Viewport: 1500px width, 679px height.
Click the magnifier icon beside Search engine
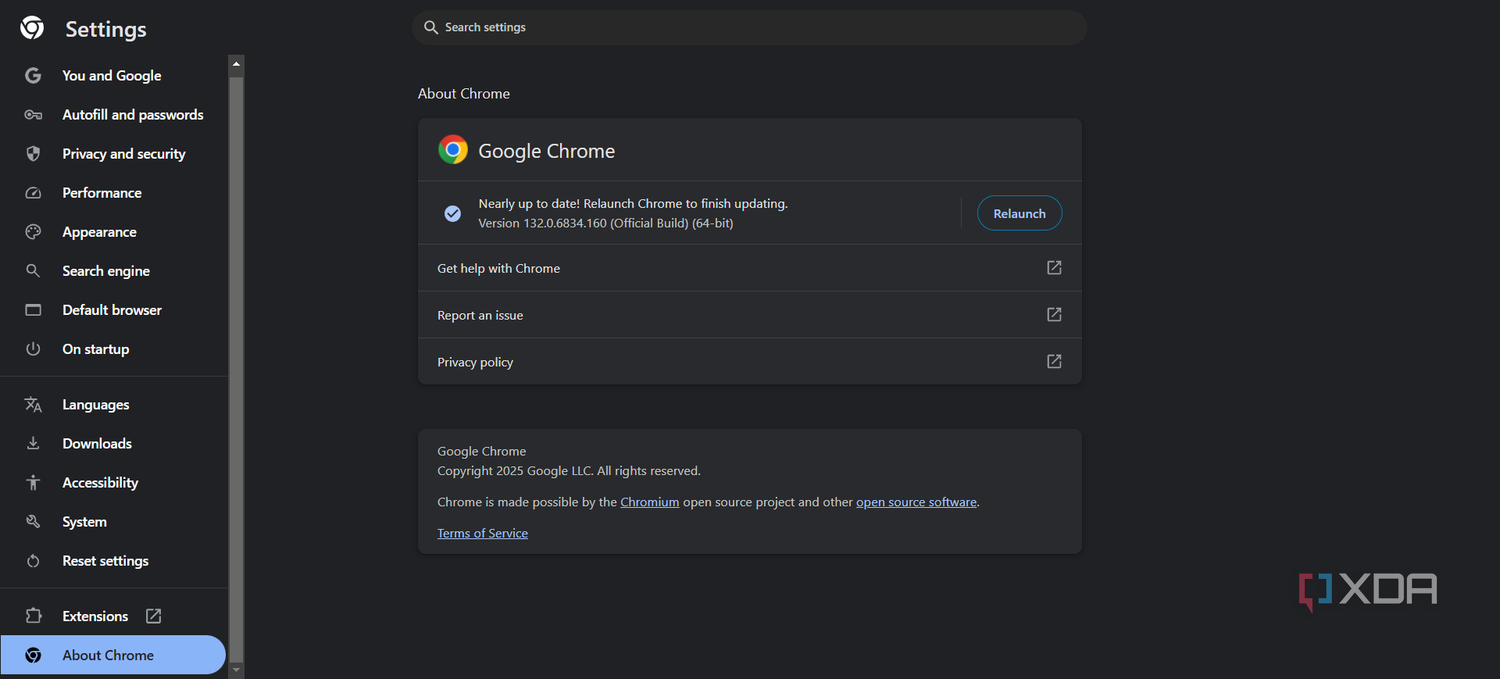click(33, 271)
